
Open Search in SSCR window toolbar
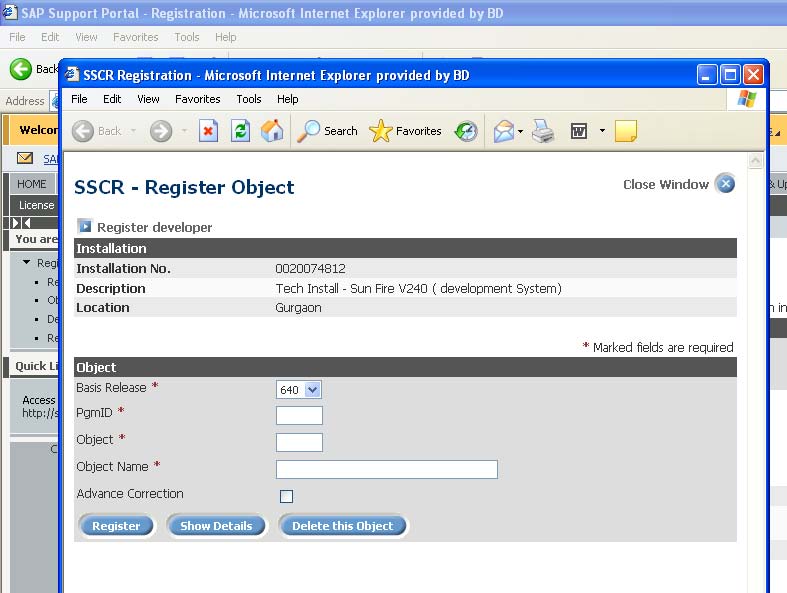point(327,131)
